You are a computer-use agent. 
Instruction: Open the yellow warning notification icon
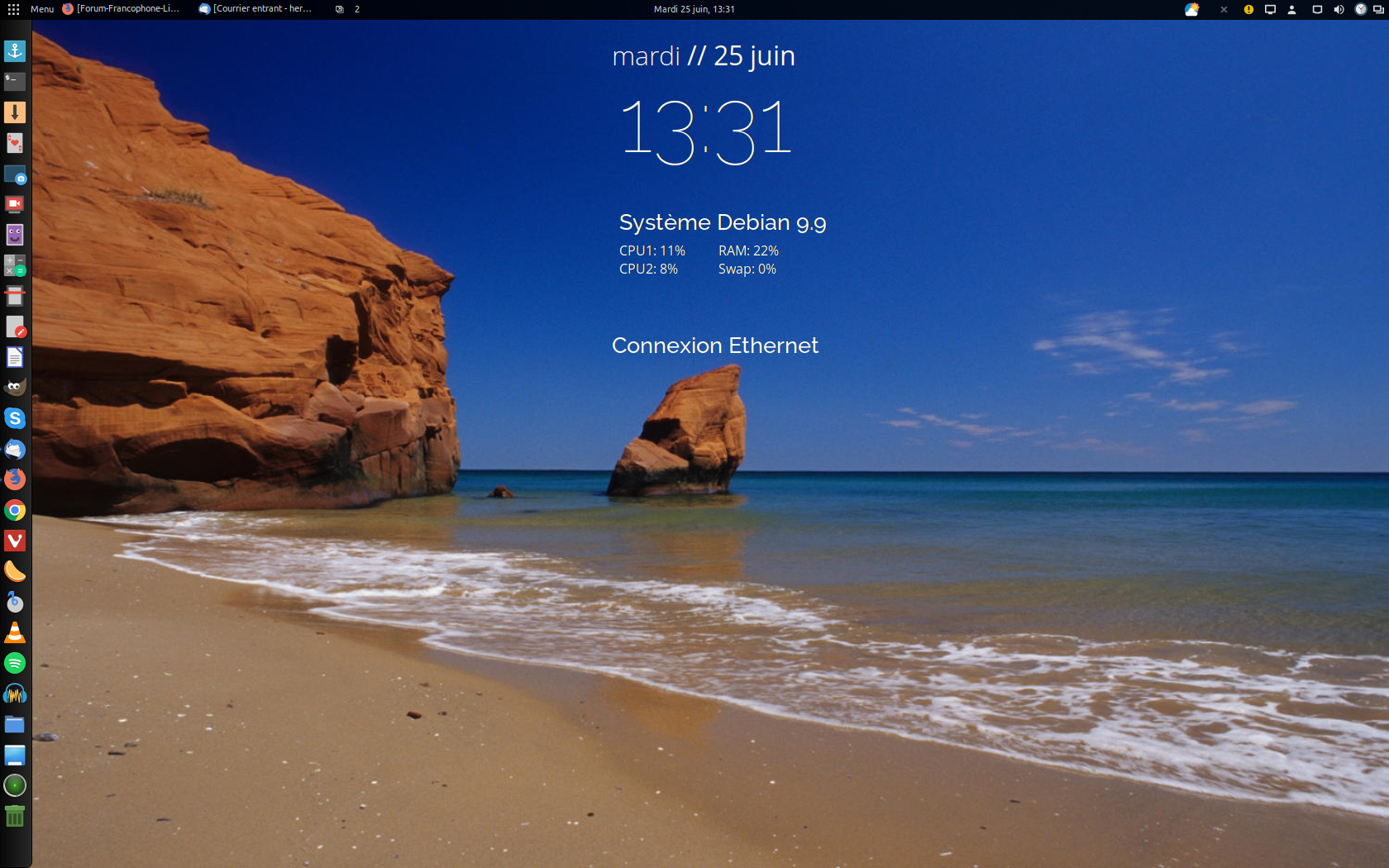click(x=1248, y=10)
